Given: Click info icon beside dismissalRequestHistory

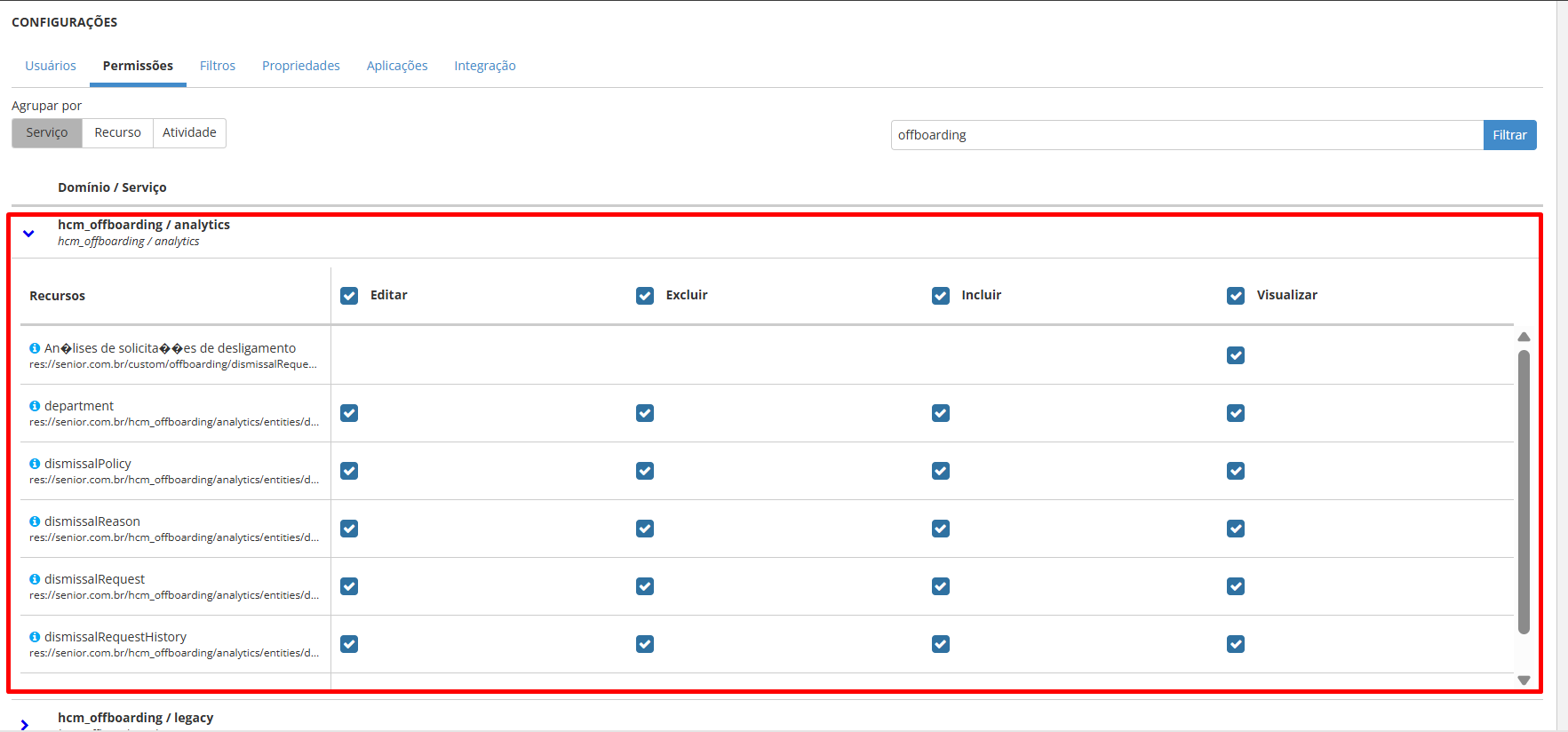Looking at the screenshot, I should [x=35, y=637].
